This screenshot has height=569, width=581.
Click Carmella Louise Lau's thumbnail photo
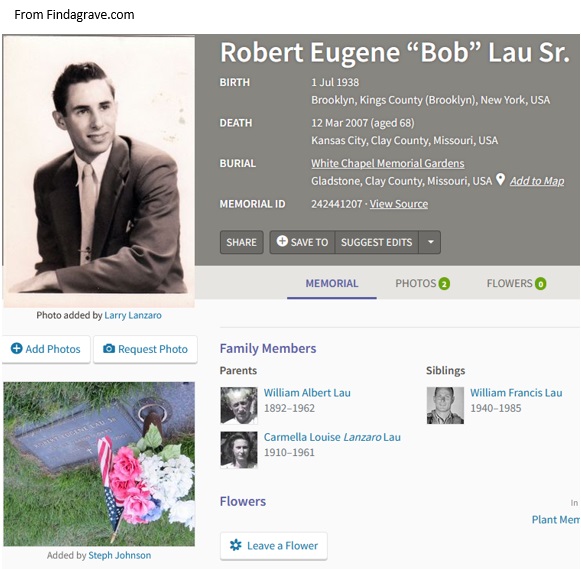pos(239,450)
